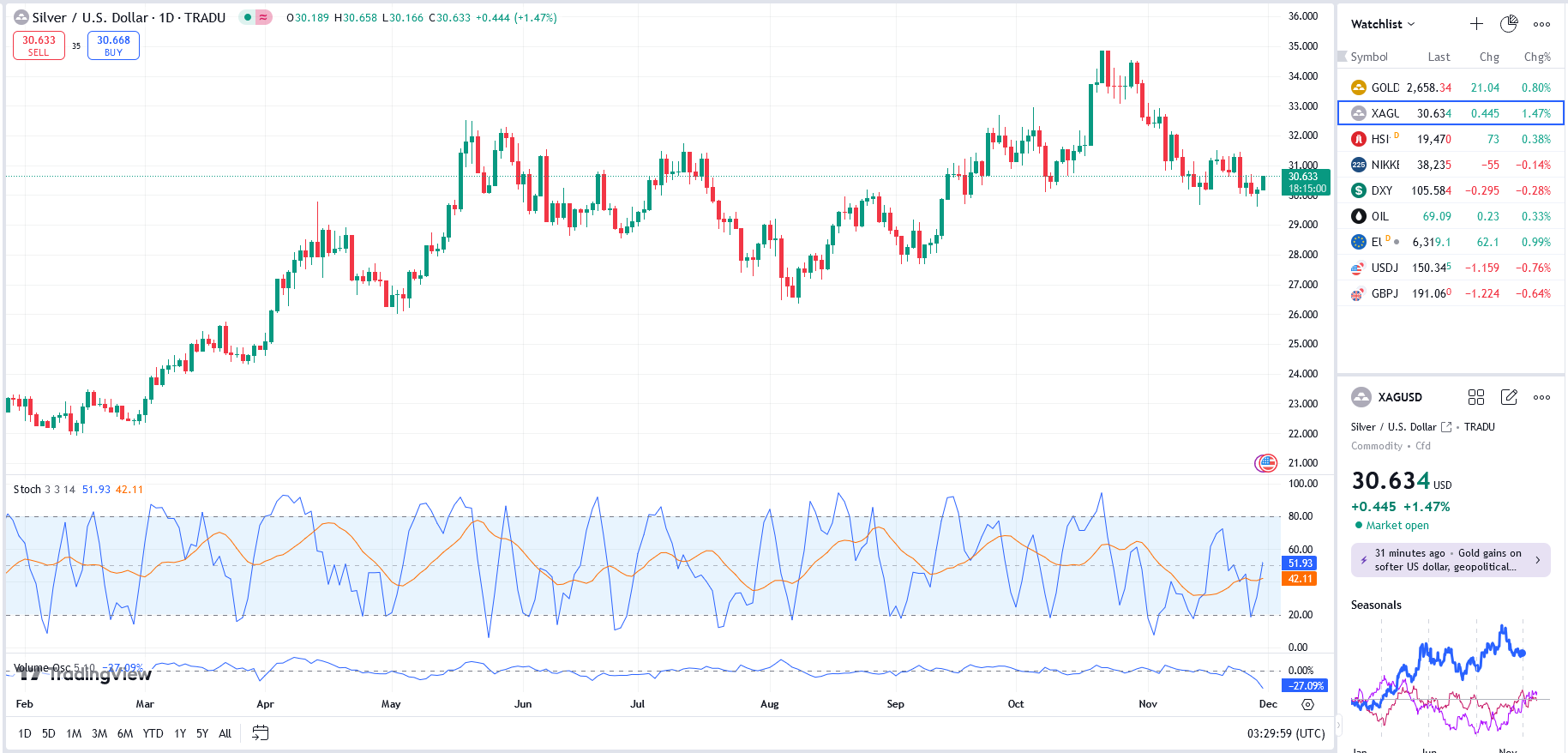Toggle the green market status indicator

(248, 17)
